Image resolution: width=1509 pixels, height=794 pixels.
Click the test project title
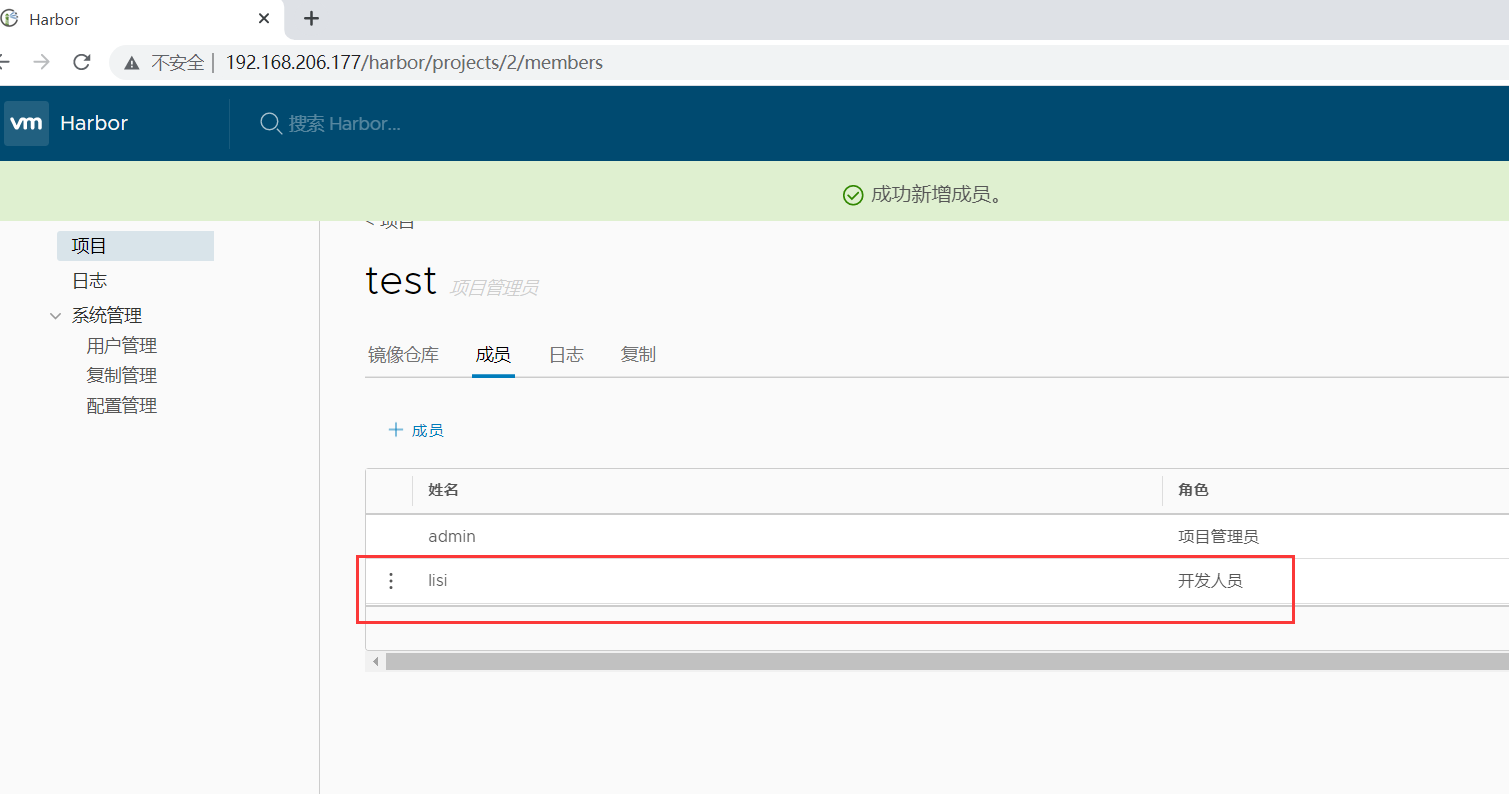click(x=401, y=281)
